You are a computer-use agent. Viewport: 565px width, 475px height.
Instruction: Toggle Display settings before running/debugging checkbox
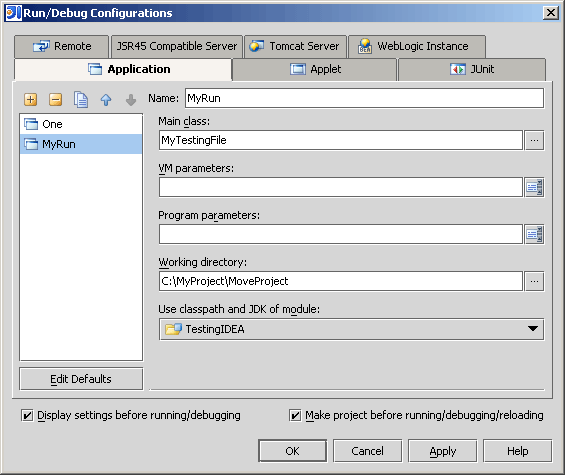coord(27,416)
